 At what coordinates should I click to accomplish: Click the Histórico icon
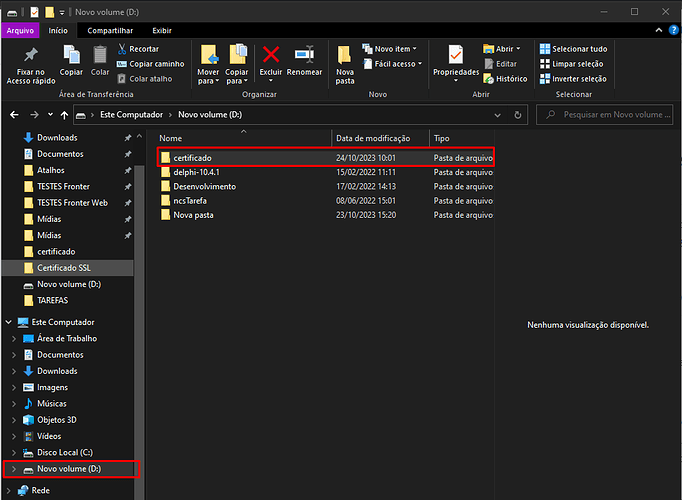click(x=488, y=79)
